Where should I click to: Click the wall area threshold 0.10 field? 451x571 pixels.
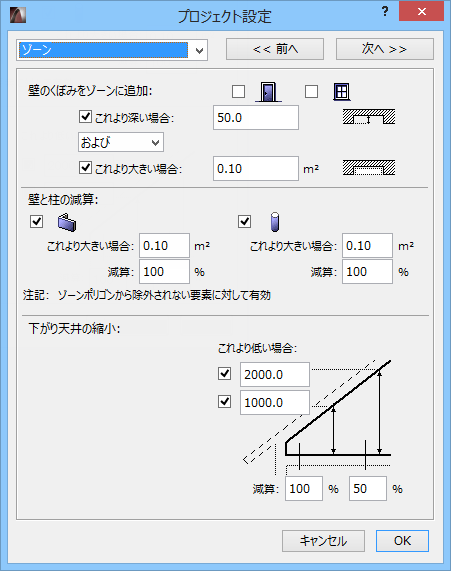pos(164,246)
